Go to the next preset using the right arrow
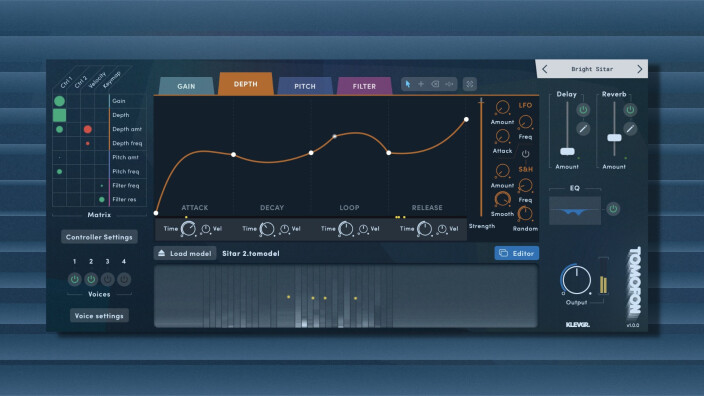 pos(640,69)
